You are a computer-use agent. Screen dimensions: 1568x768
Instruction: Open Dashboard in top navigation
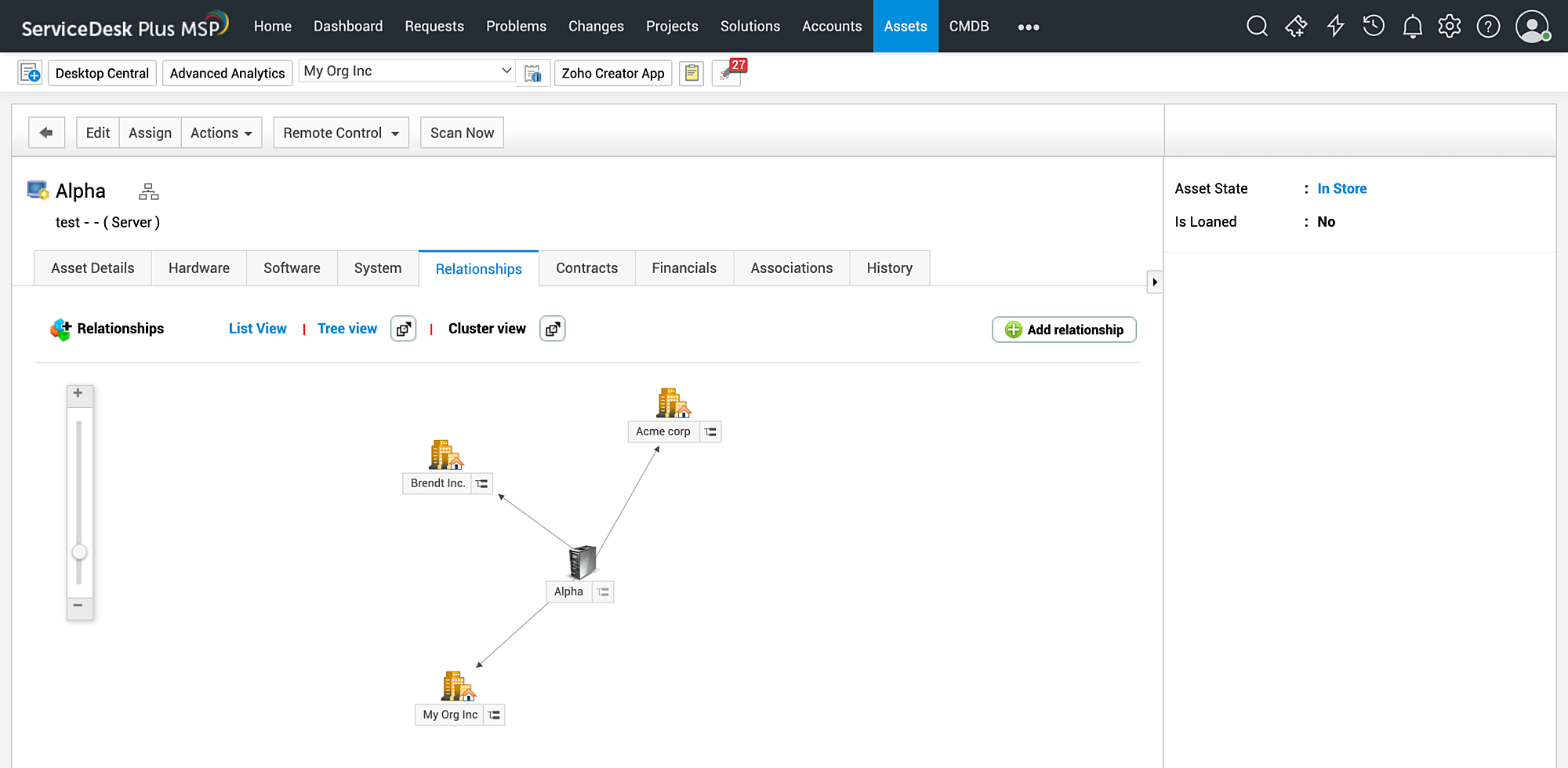point(348,26)
